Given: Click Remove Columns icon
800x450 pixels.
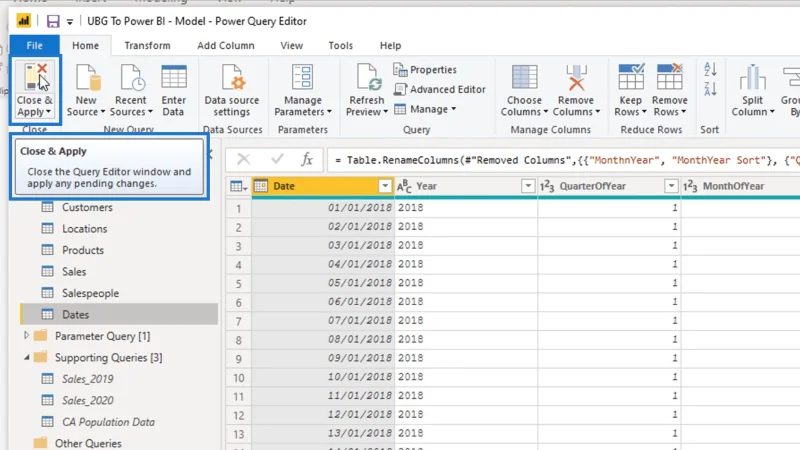Looking at the screenshot, I should pyautogui.click(x=576, y=78).
